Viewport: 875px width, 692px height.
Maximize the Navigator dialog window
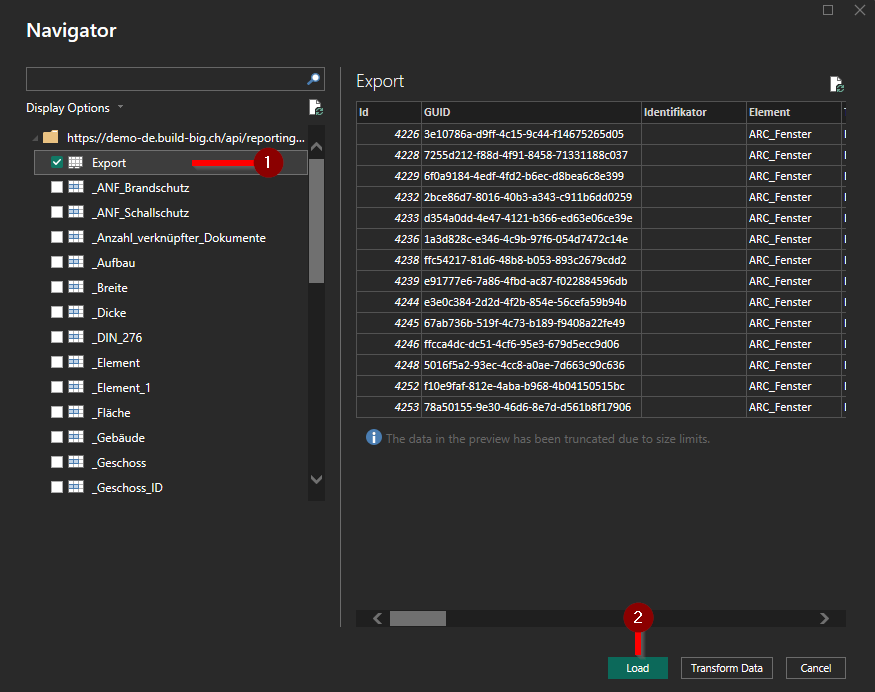[x=828, y=10]
